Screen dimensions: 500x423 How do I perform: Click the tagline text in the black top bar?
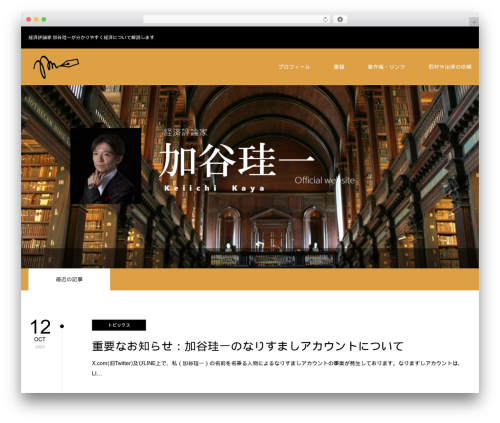click(91, 37)
